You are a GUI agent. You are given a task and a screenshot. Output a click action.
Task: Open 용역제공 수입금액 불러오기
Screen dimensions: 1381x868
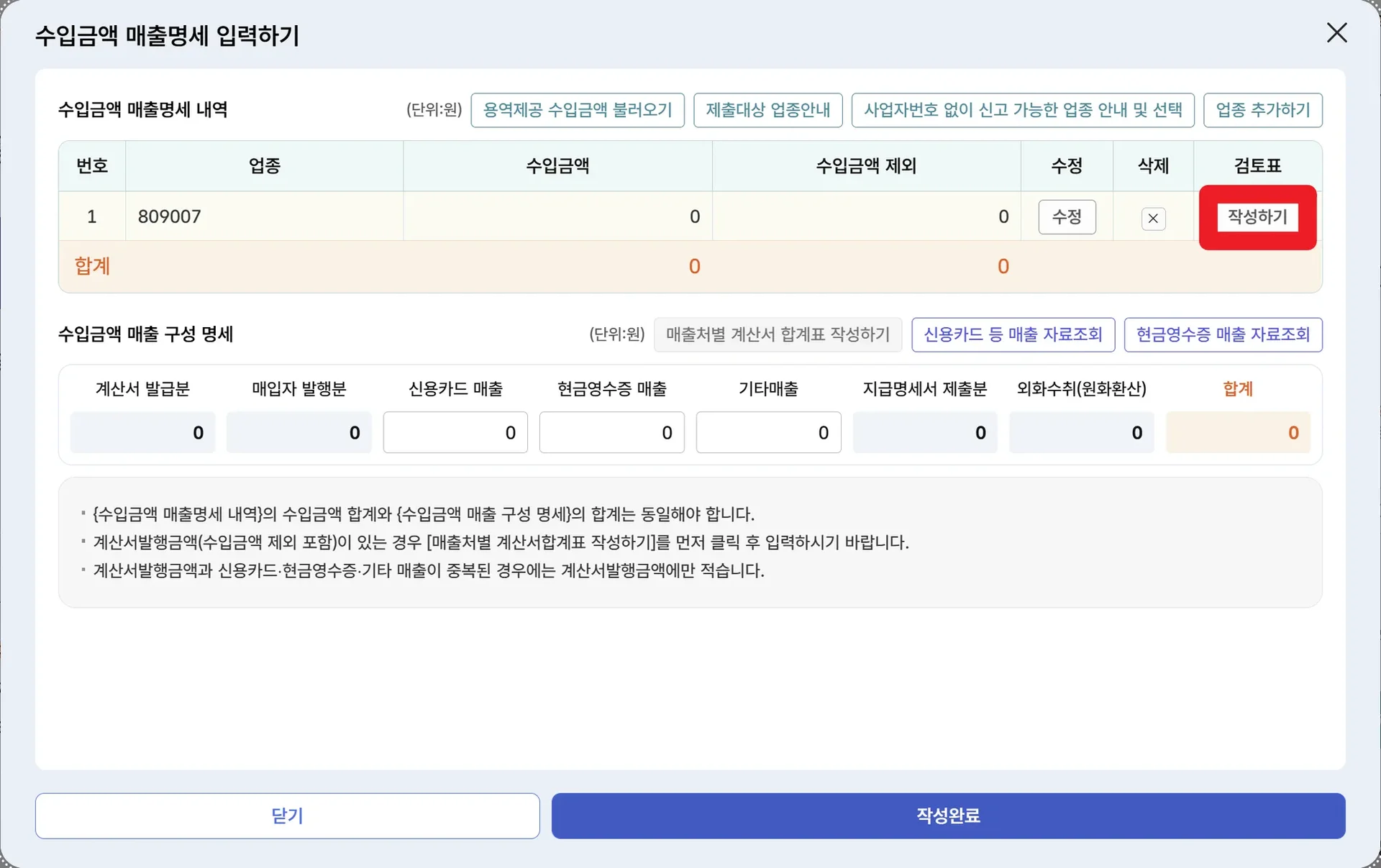[577, 110]
